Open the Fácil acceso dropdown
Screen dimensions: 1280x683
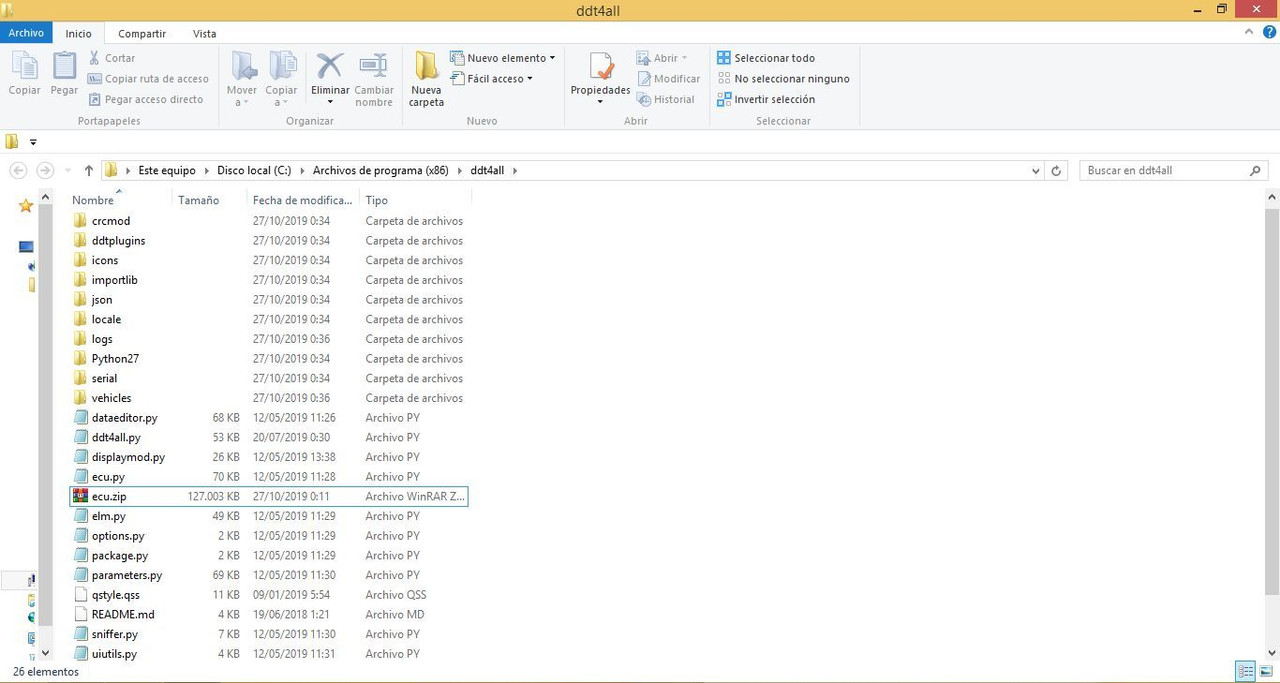[492, 79]
